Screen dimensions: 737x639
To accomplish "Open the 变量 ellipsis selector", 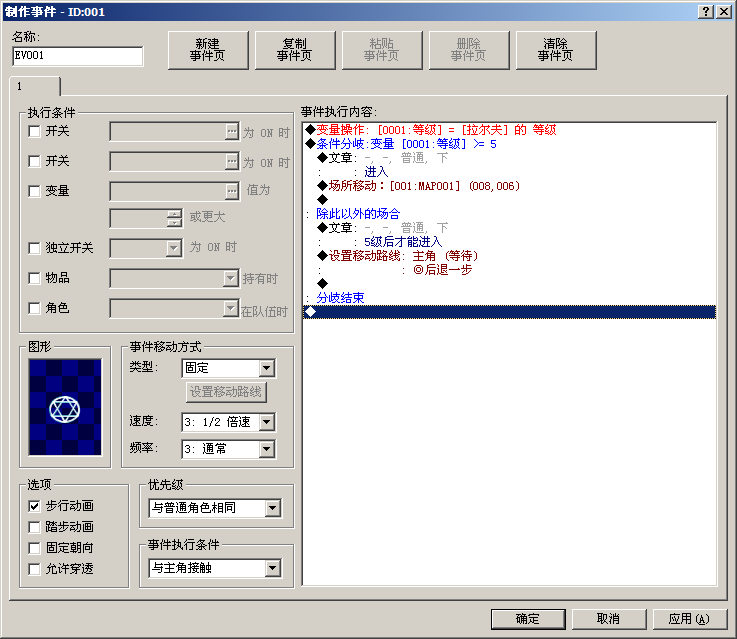I will [232, 191].
